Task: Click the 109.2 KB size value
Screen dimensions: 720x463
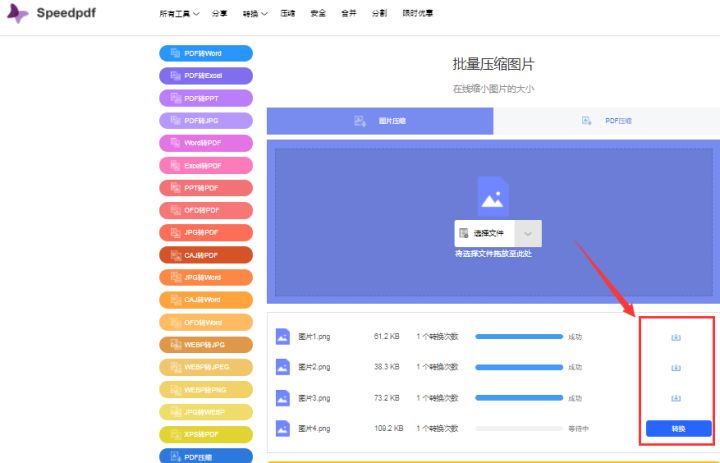Action: 388,429
